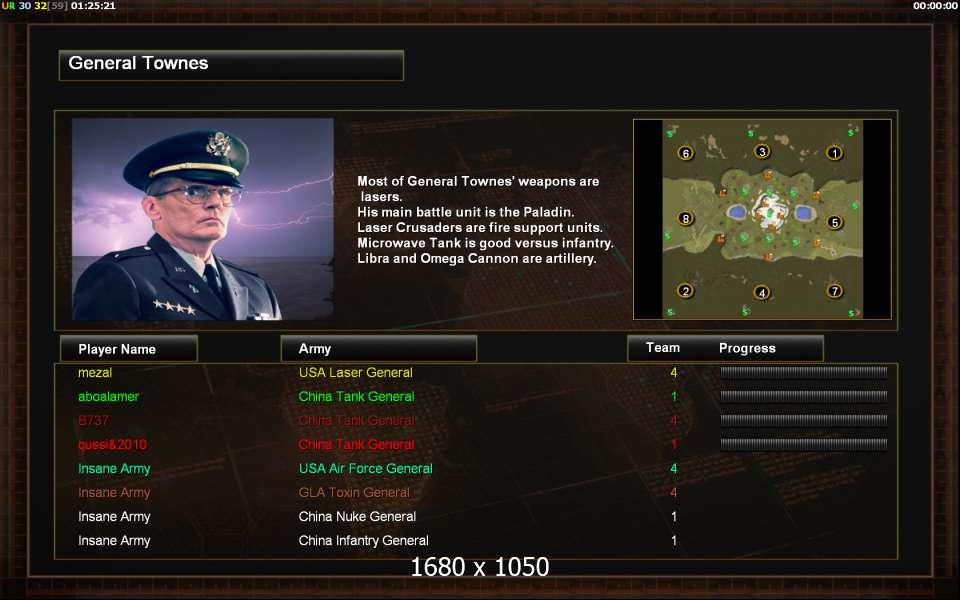Click start position 1 marker on minimap
Screen dimensions: 960x600
(834, 153)
